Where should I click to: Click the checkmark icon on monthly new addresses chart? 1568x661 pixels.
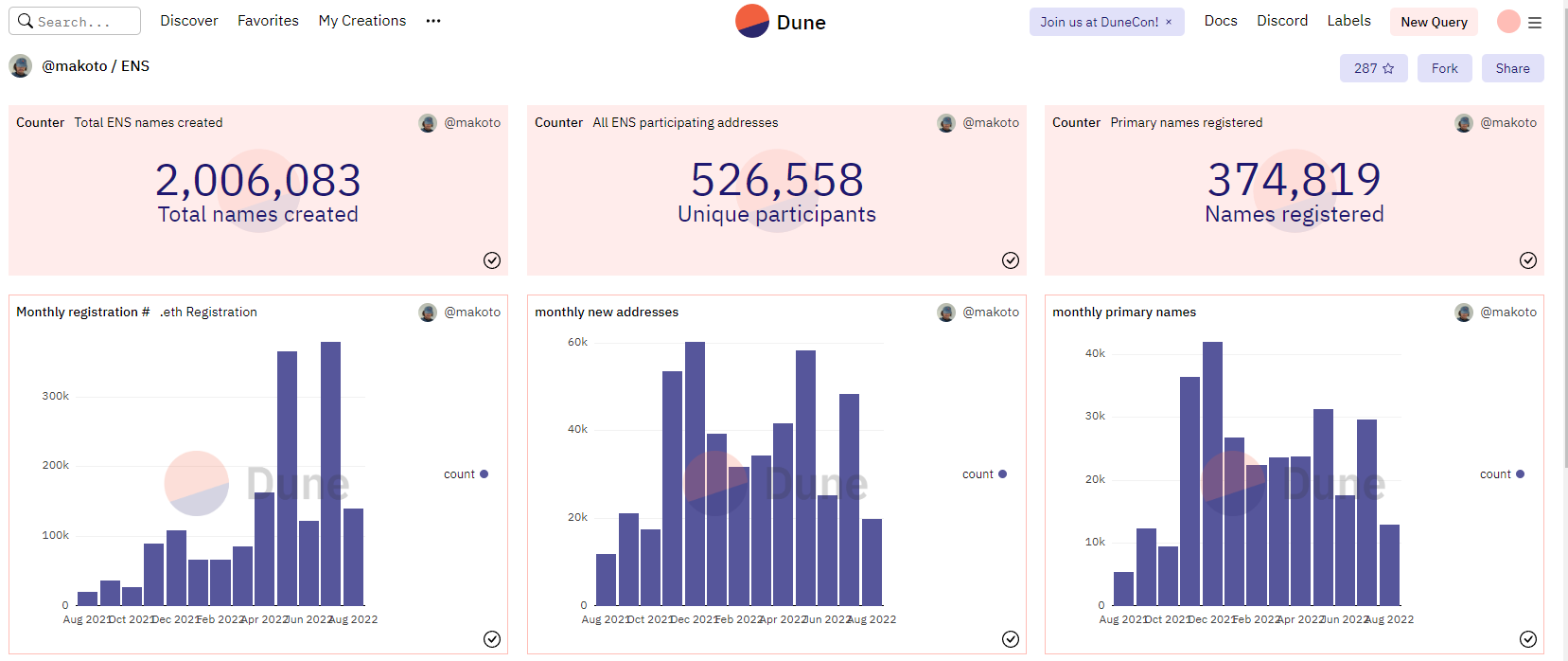click(x=1011, y=639)
